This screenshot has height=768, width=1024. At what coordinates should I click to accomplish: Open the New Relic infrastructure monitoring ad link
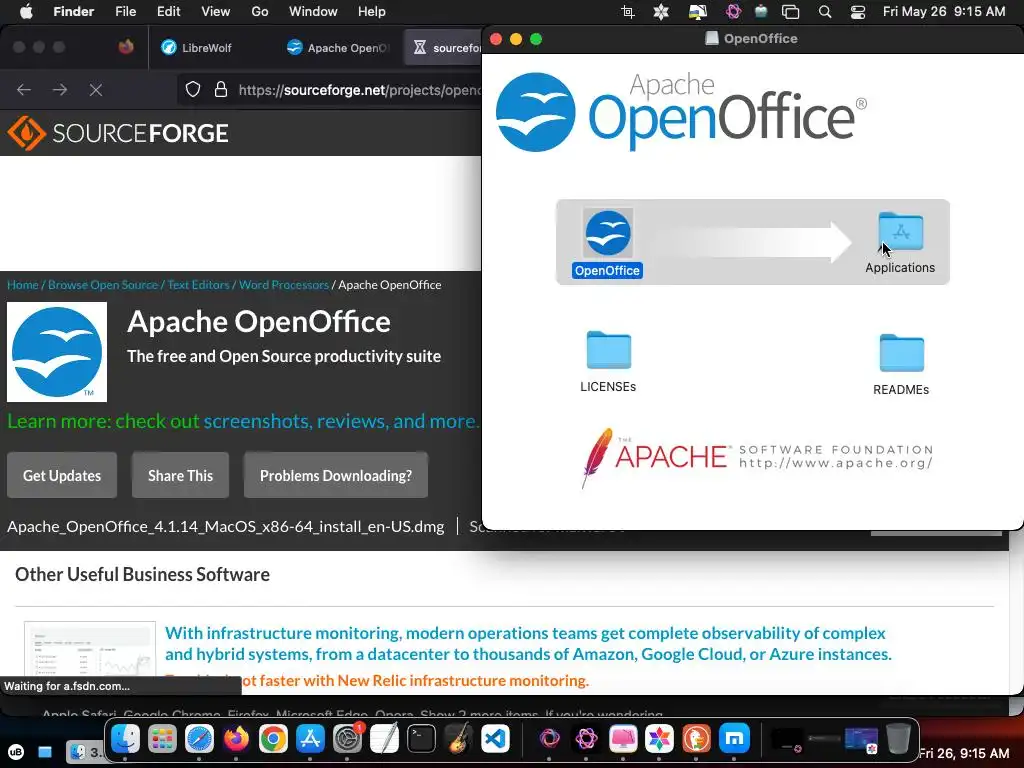tap(528, 643)
